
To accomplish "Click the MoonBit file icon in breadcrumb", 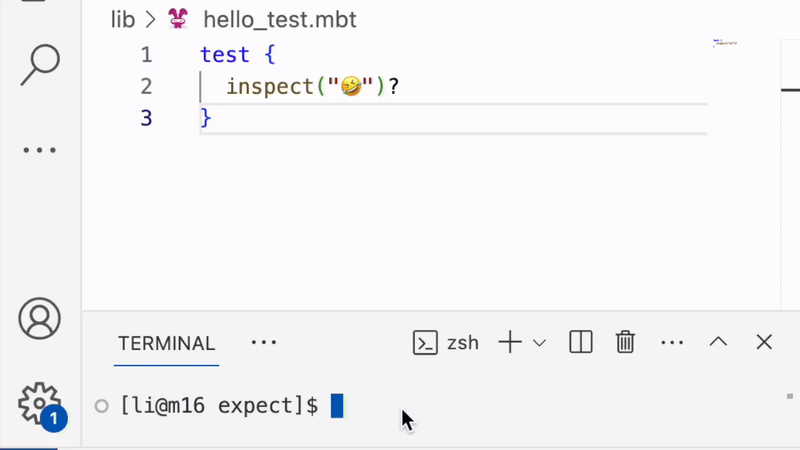I will (x=177, y=19).
